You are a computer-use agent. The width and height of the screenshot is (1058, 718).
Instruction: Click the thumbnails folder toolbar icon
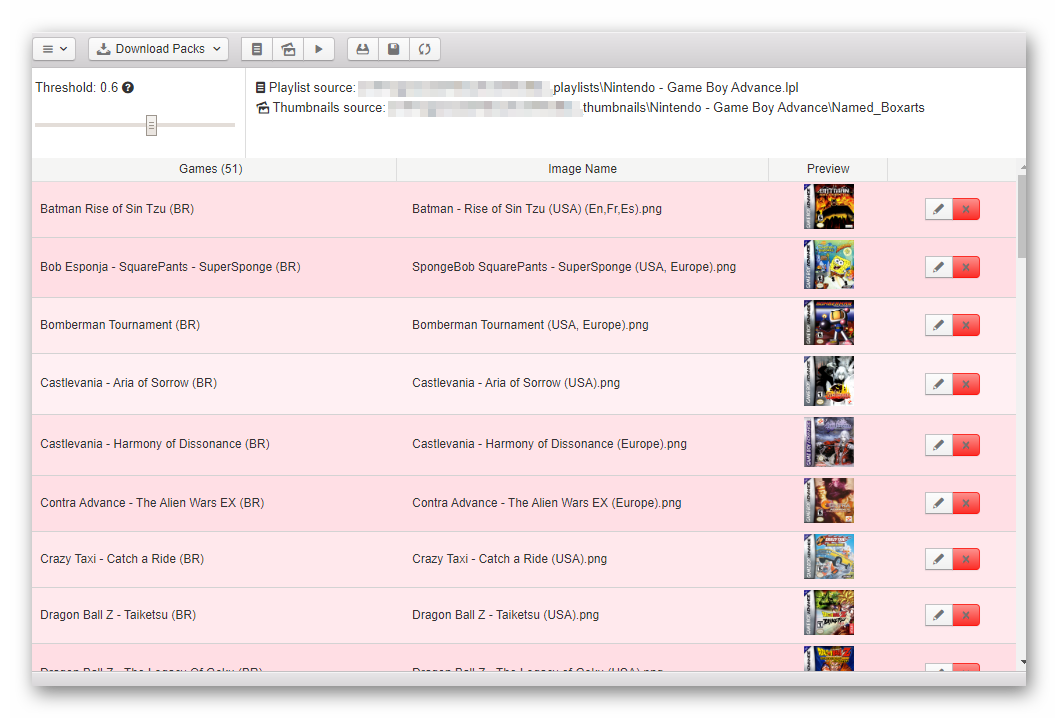[x=288, y=49]
